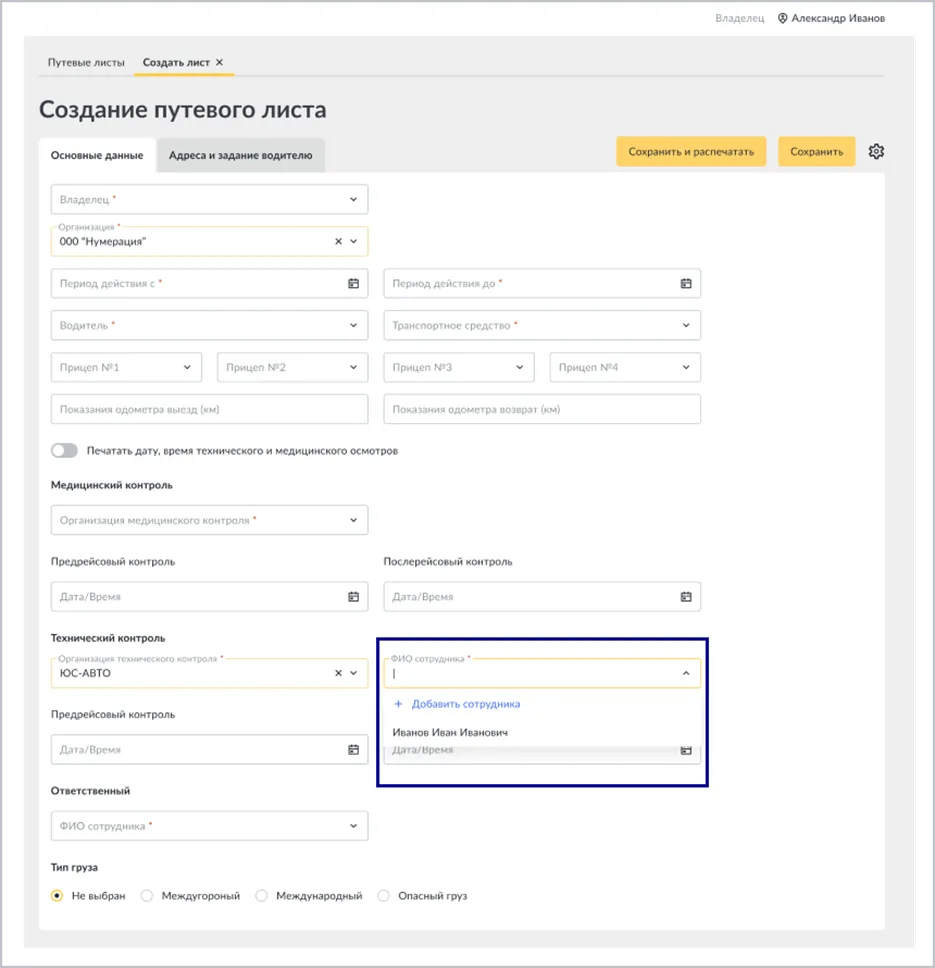
Task: Open Основные данные tab
Action: pyautogui.click(x=97, y=156)
